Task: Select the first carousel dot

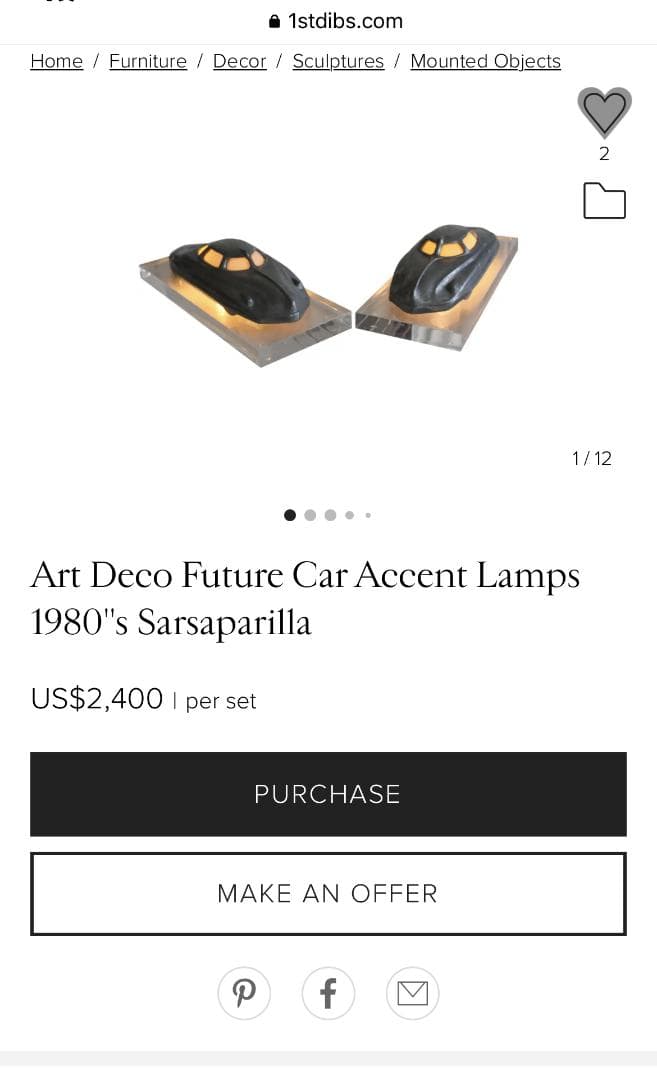Action: pyautogui.click(x=290, y=515)
